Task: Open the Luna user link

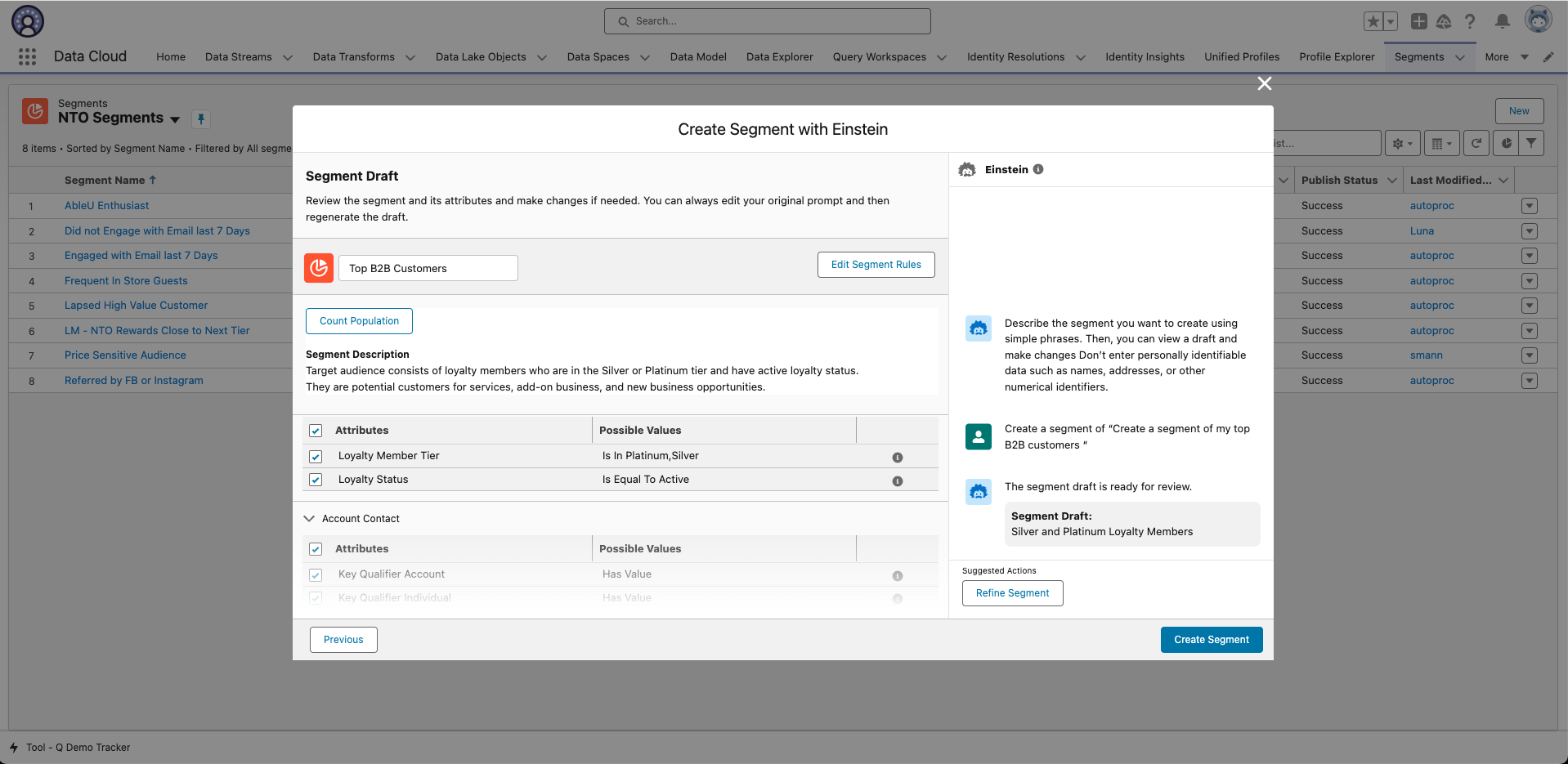Action: tap(1422, 231)
